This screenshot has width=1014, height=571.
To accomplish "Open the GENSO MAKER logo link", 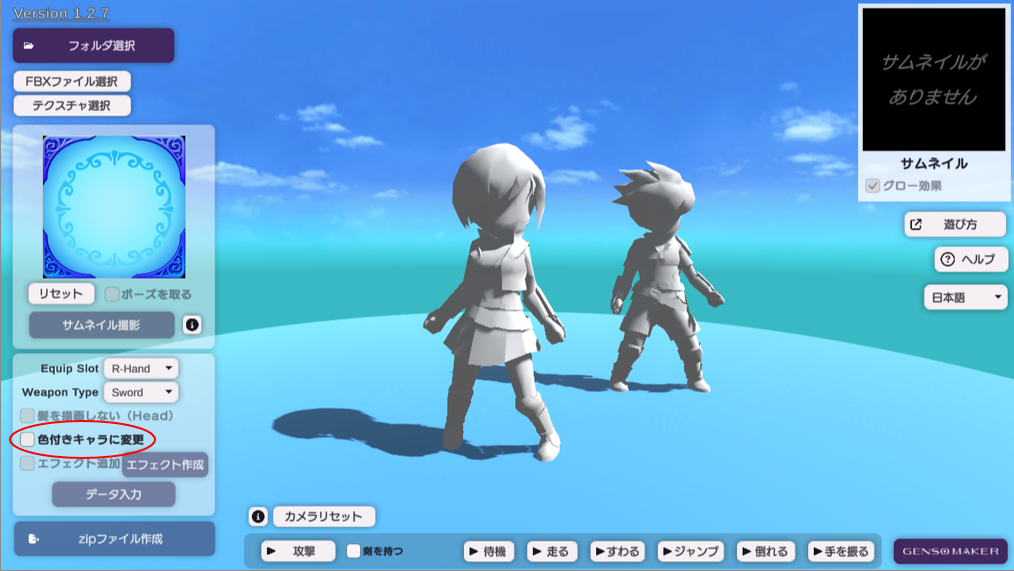I will pyautogui.click(x=950, y=551).
